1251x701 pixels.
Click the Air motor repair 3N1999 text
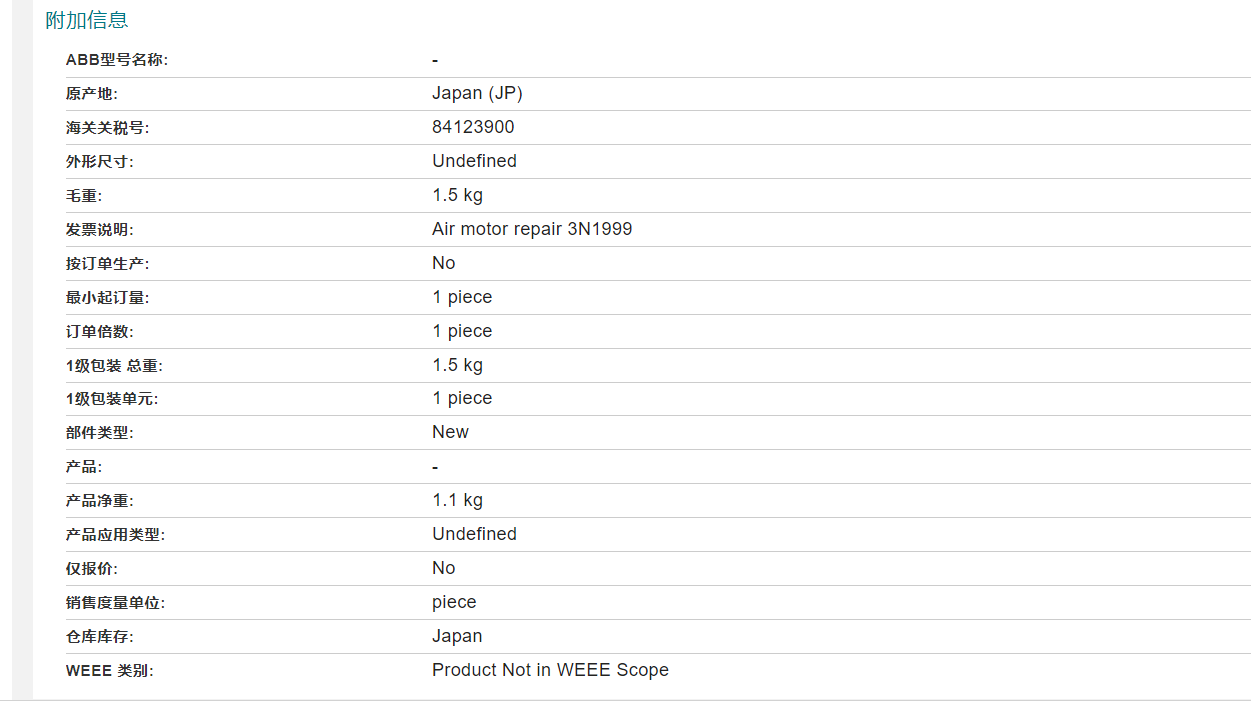click(532, 229)
